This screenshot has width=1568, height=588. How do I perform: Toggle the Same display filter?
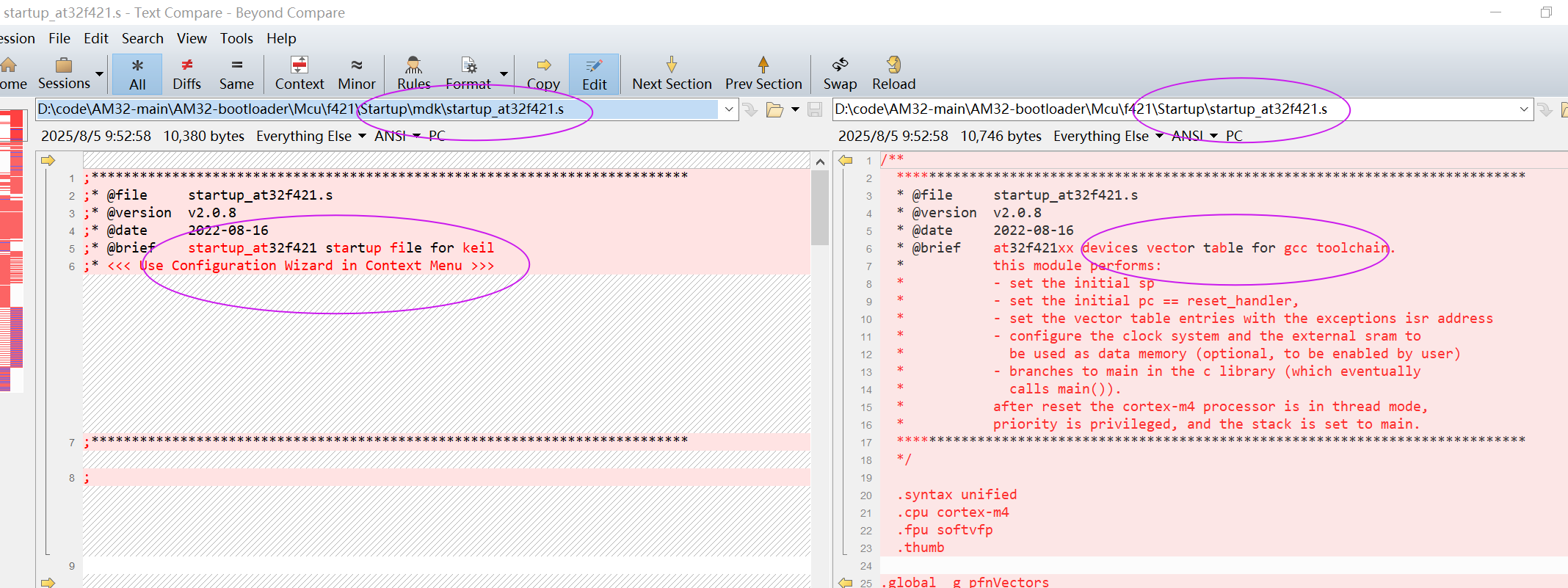pyautogui.click(x=236, y=73)
